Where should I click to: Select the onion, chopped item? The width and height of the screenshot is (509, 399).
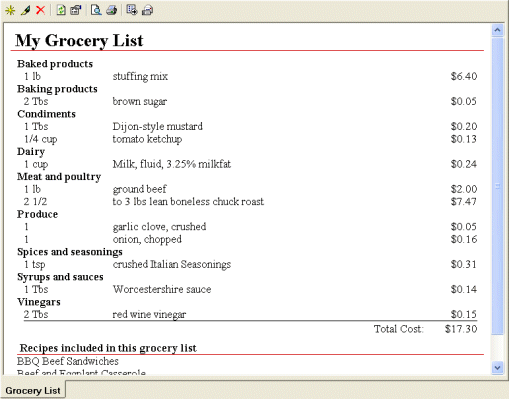[x=147, y=240]
